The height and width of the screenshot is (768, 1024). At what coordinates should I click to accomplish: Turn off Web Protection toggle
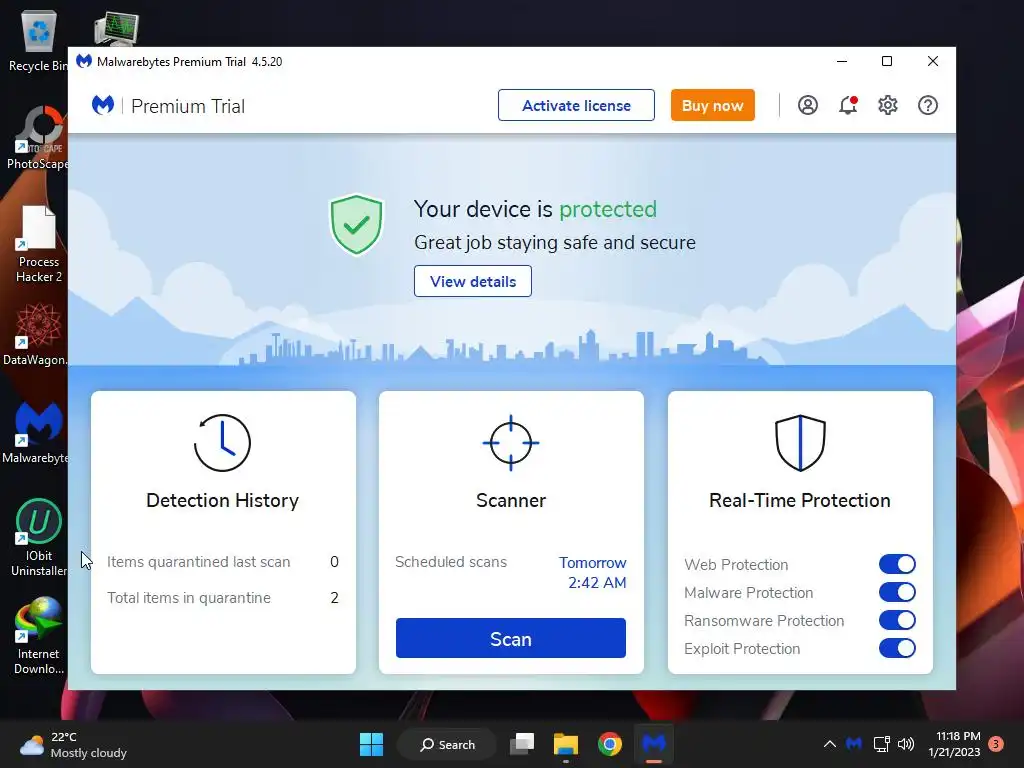click(897, 564)
